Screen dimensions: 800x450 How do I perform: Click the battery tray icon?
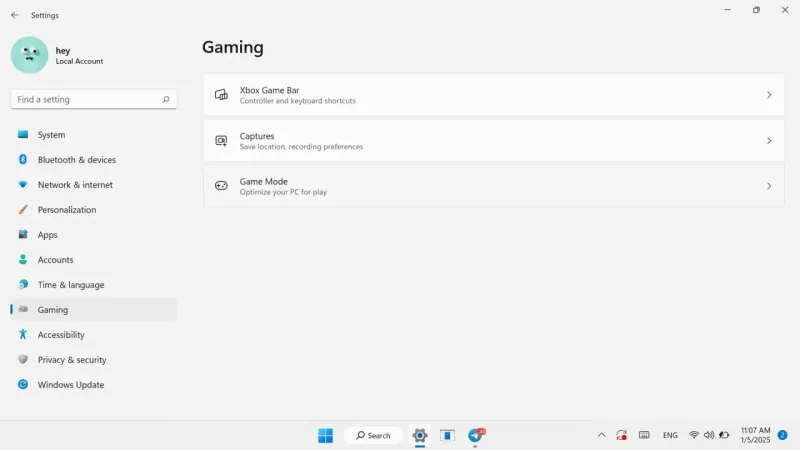point(724,435)
